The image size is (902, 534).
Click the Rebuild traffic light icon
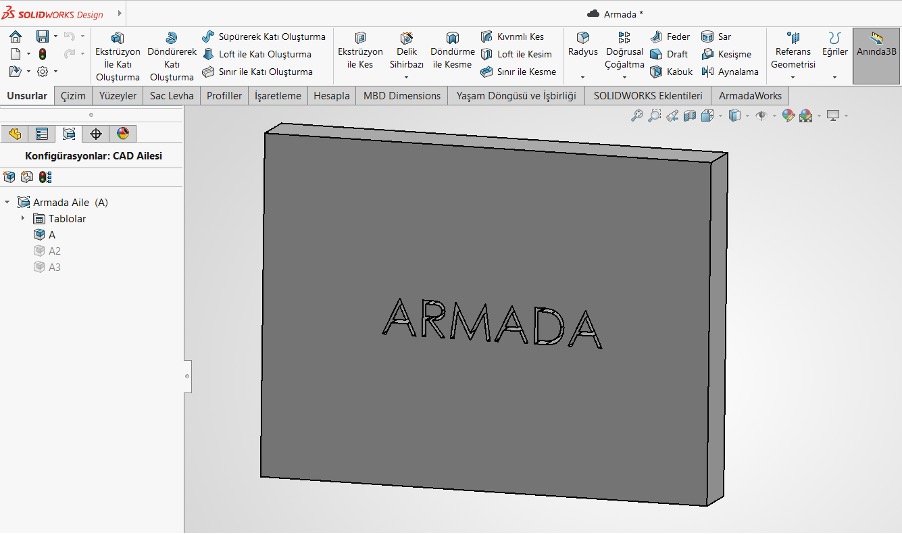pos(42,54)
